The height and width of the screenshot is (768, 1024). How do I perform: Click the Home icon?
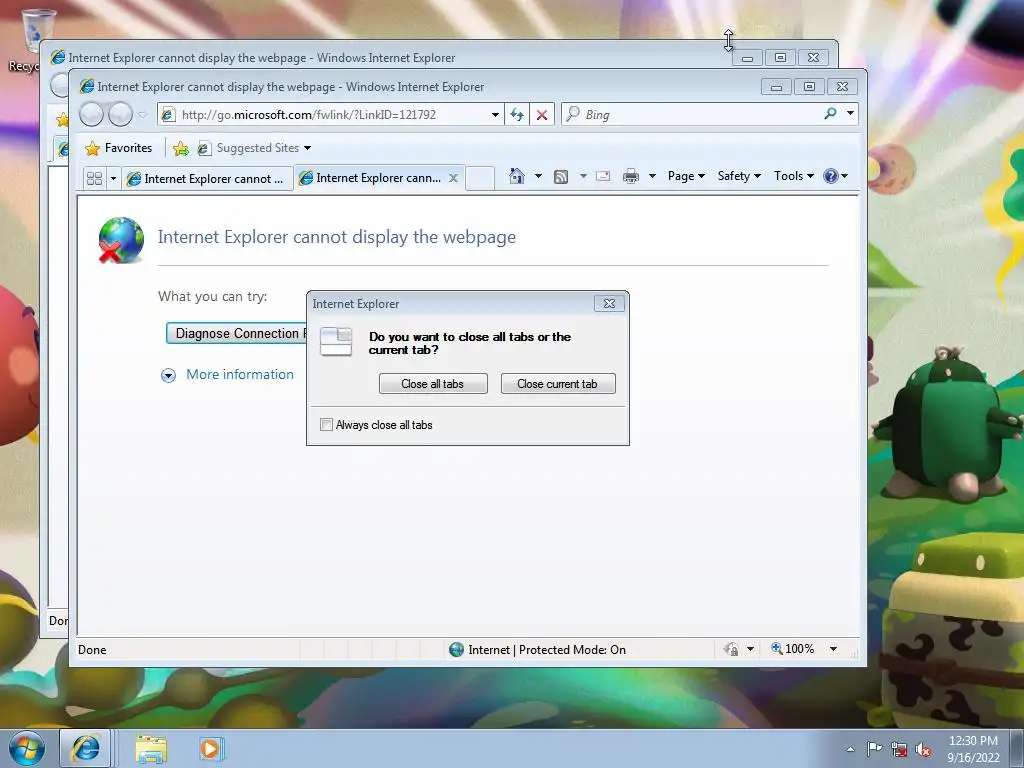pos(517,176)
